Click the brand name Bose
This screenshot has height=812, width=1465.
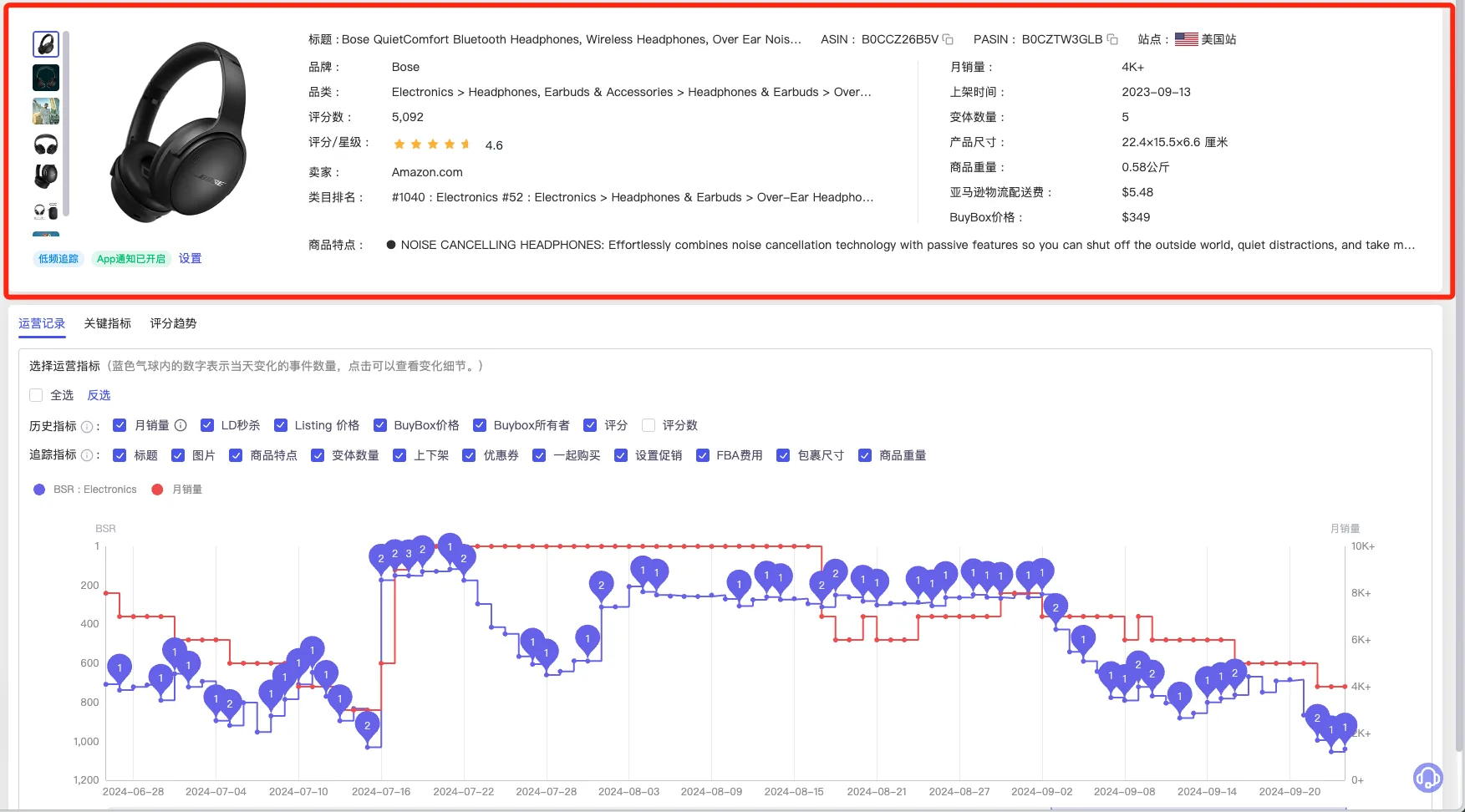coord(405,67)
